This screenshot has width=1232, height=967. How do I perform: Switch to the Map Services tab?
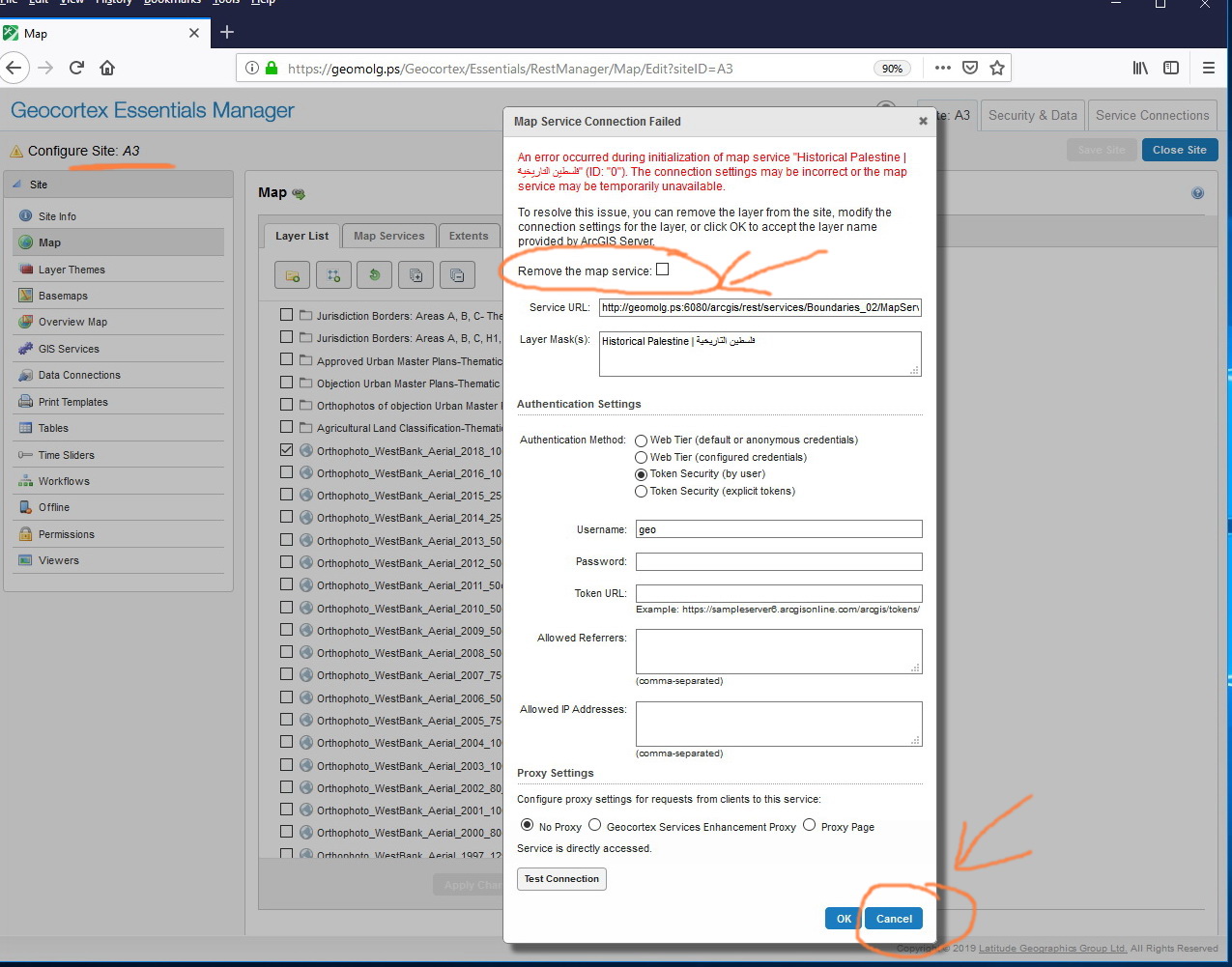(388, 236)
